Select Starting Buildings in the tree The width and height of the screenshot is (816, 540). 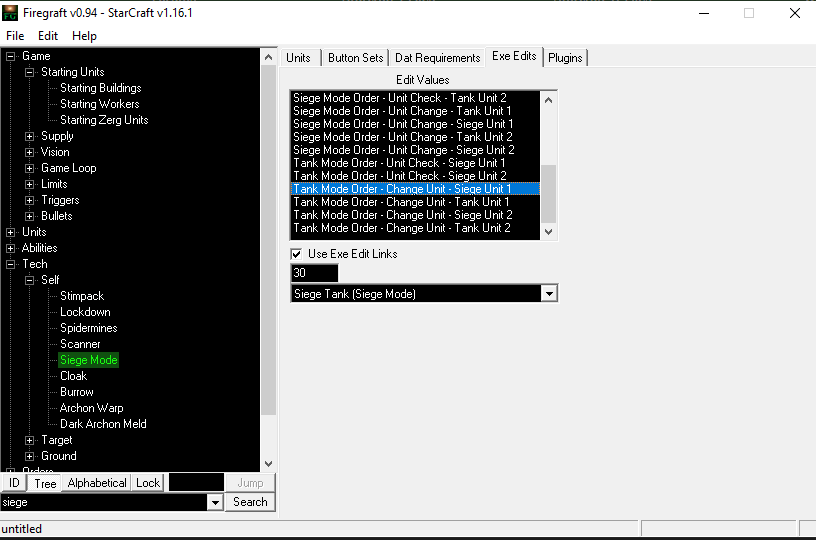click(100, 88)
